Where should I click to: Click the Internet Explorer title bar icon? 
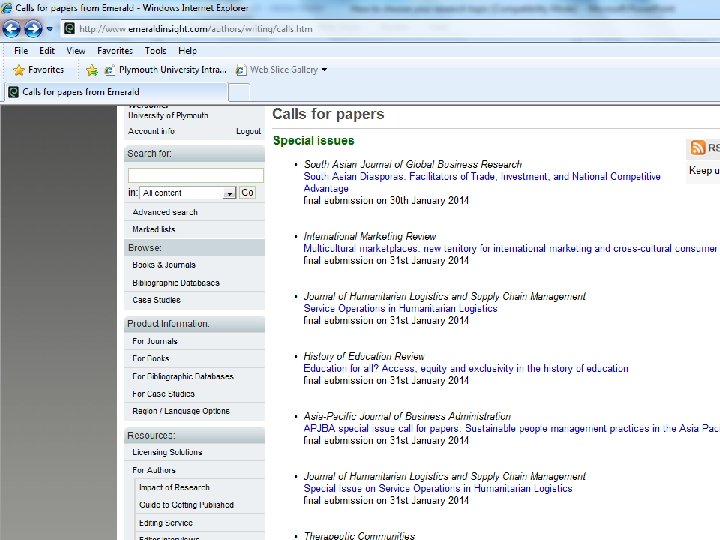6,7
